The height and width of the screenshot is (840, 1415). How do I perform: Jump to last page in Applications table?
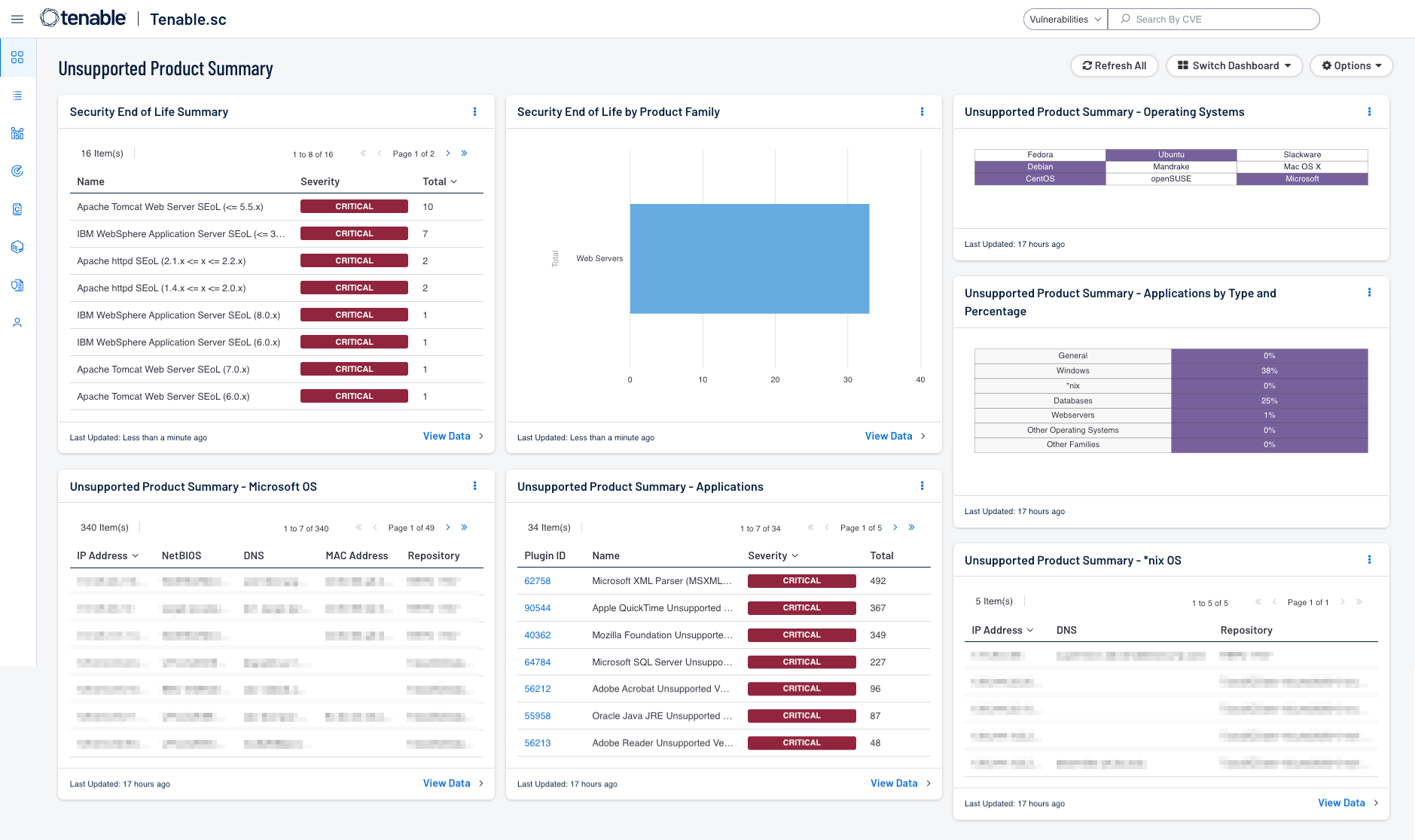912,528
